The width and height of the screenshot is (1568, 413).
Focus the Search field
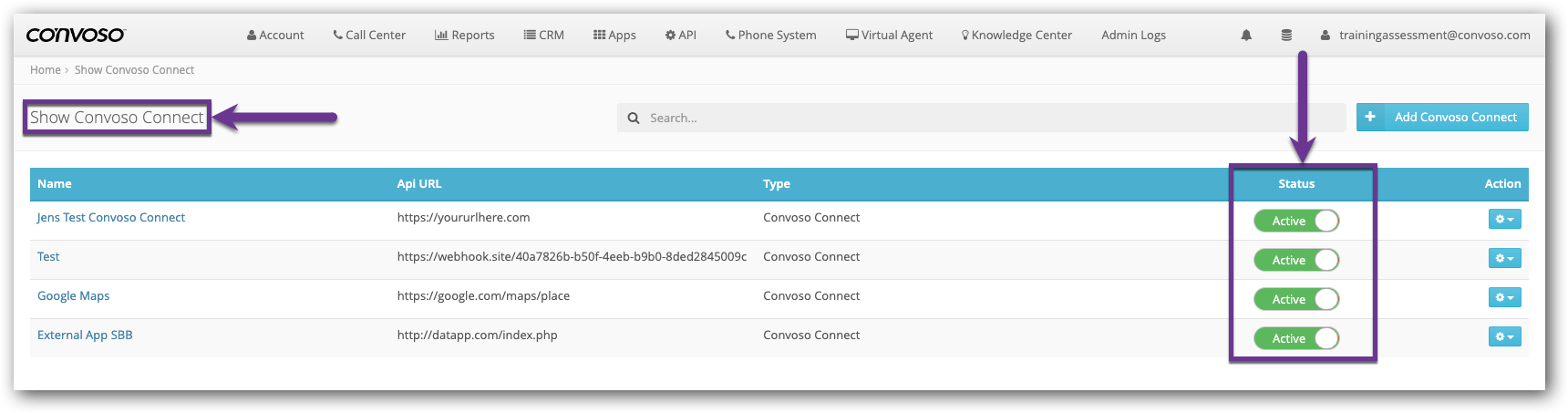click(x=982, y=118)
